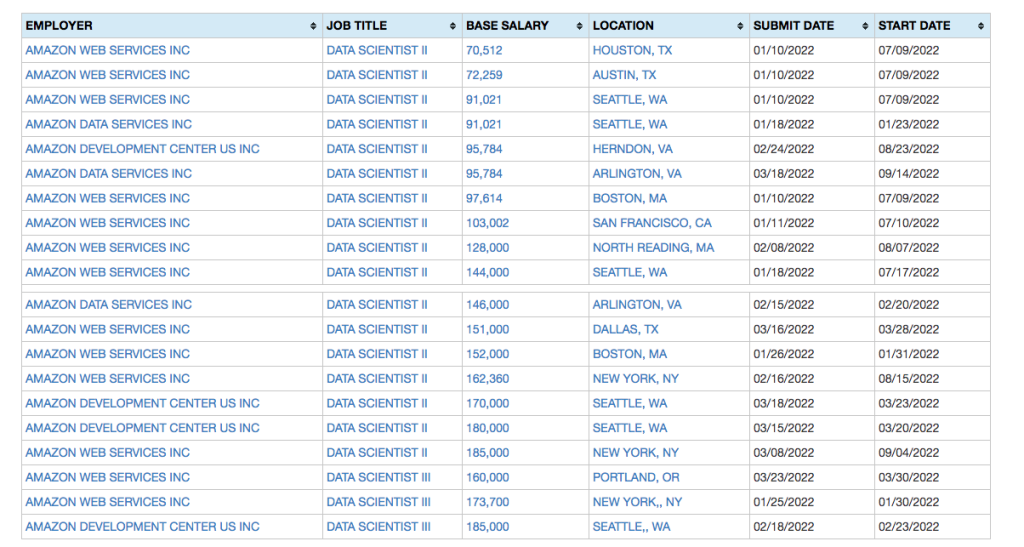Click Start Date sort arrows
The image size is (1024, 547).
[981, 26]
